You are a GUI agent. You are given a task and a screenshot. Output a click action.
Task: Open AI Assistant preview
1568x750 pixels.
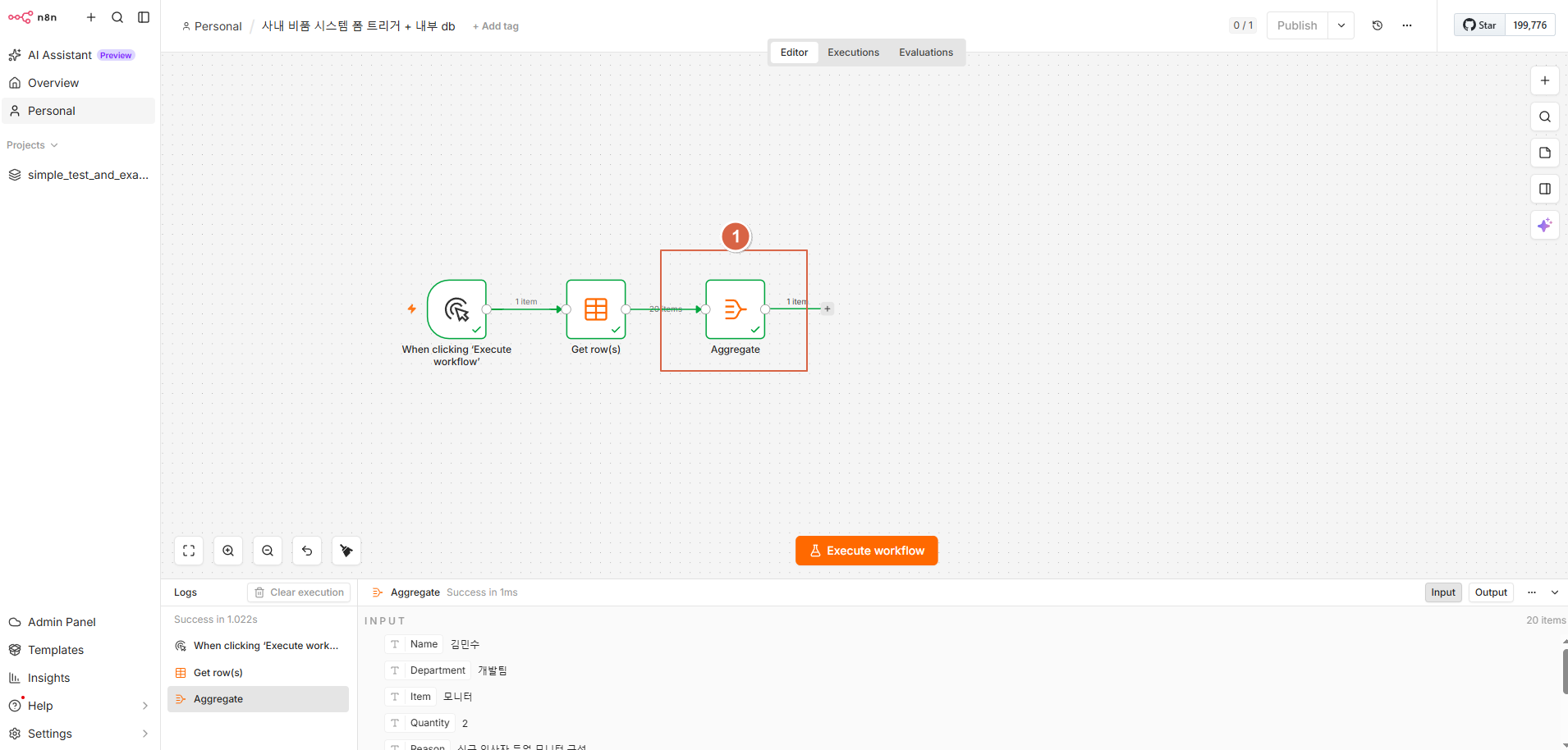point(79,55)
